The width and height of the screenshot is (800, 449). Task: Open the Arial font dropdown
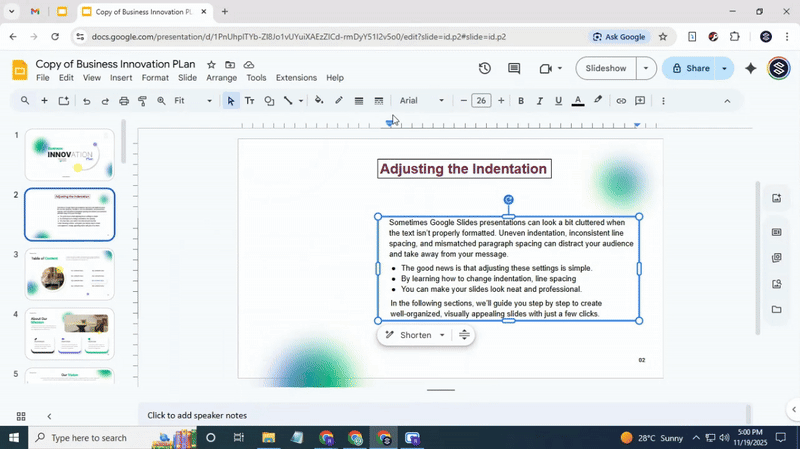pyautogui.click(x=422, y=101)
